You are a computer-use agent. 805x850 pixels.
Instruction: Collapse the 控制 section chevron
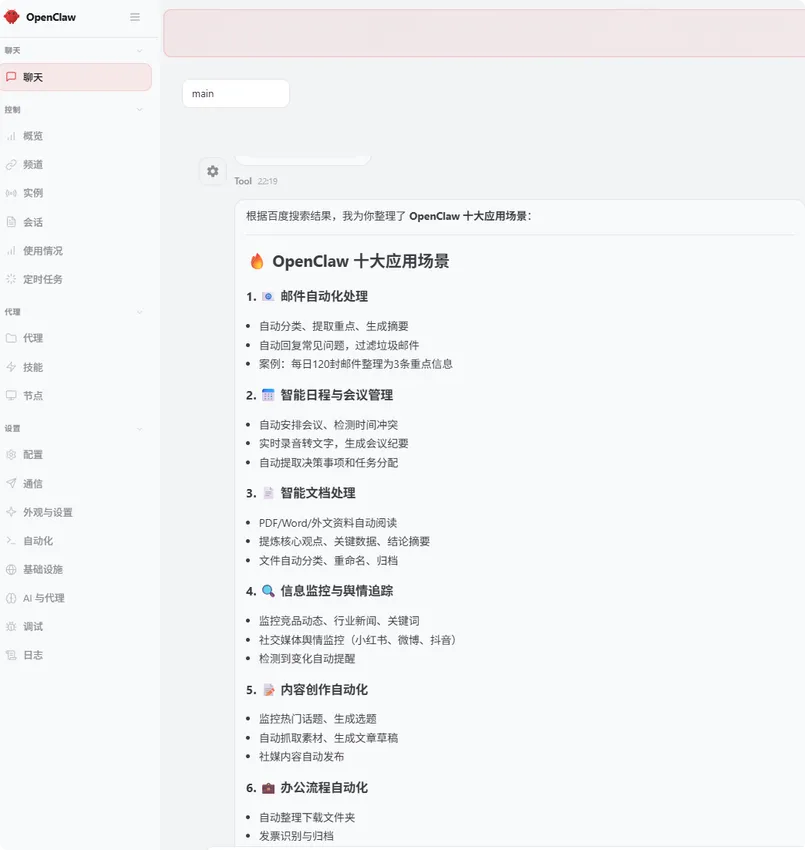coord(139,110)
